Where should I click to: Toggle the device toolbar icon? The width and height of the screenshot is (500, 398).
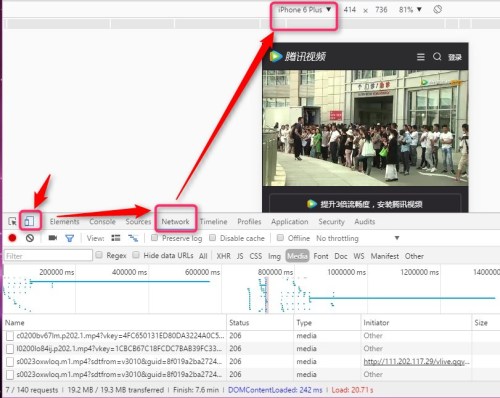29,221
